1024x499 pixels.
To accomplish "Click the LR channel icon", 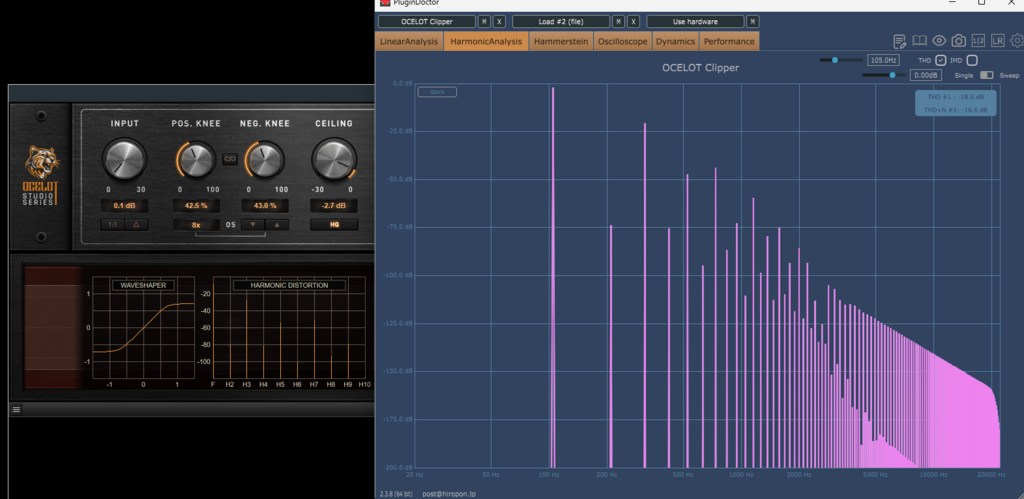I will pos(997,40).
